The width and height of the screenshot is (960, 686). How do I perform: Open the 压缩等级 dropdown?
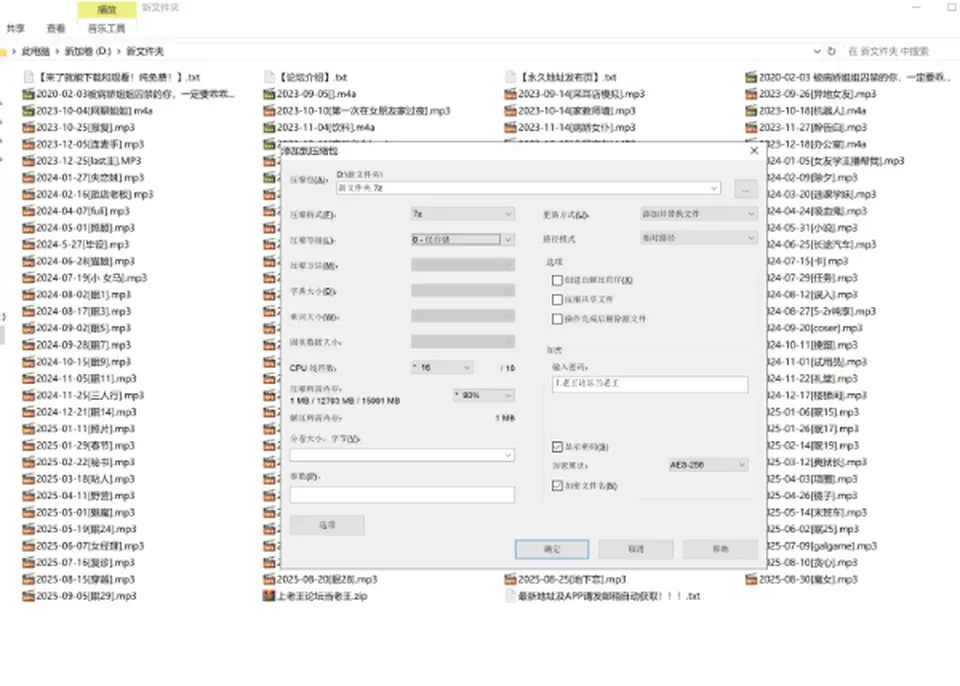(462, 239)
